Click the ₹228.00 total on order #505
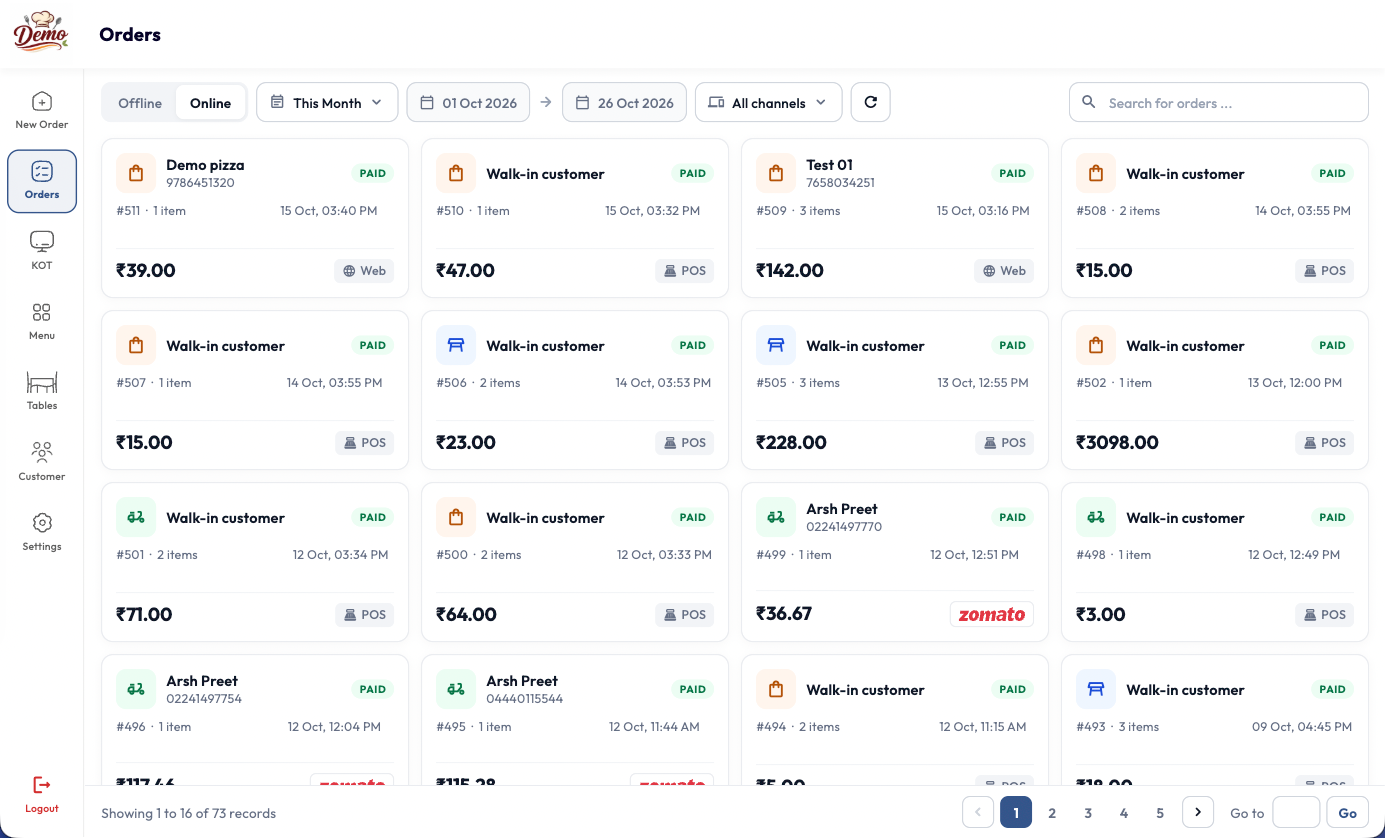This screenshot has width=1385, height=838. pyautogui.click(x=792, y=443)
